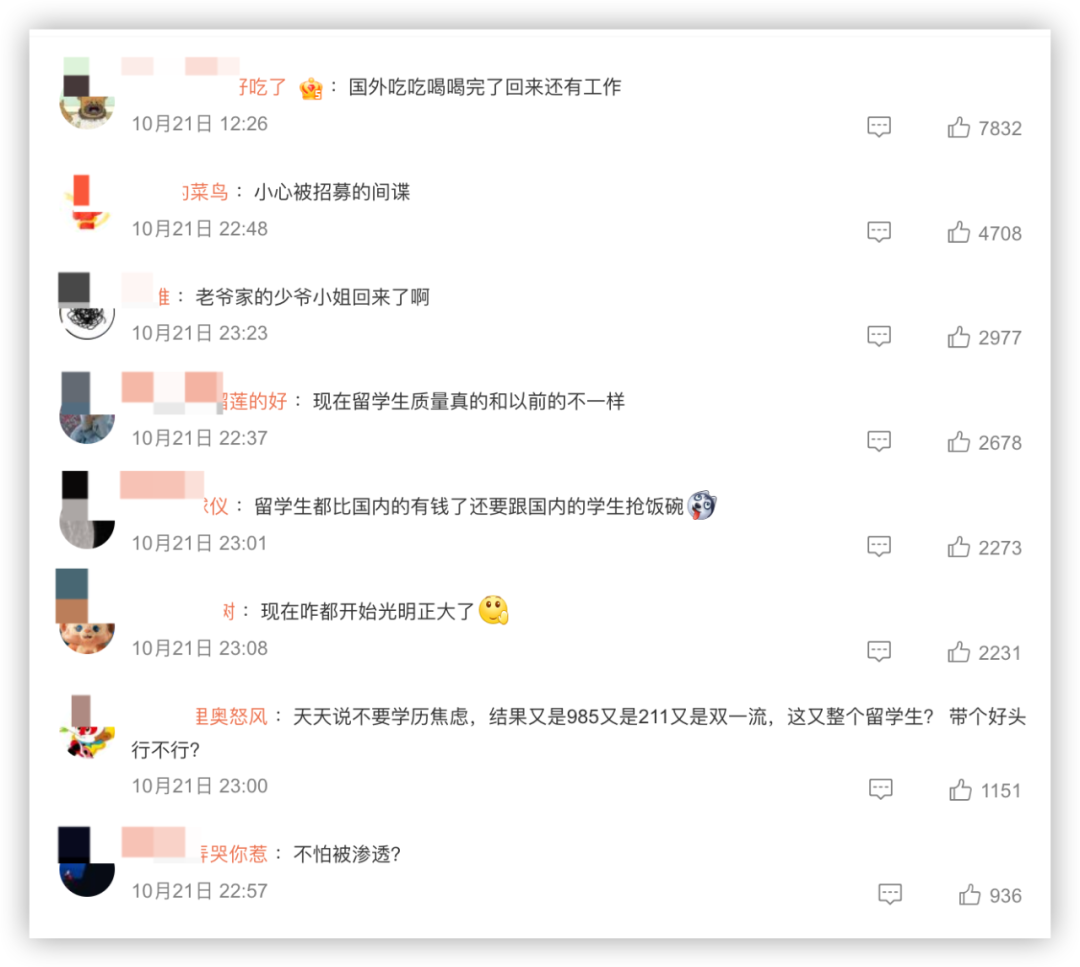Screen dimensions: 1080x967
Task: Reply to the 留学生质量 comment
Action: coord(879,441)
